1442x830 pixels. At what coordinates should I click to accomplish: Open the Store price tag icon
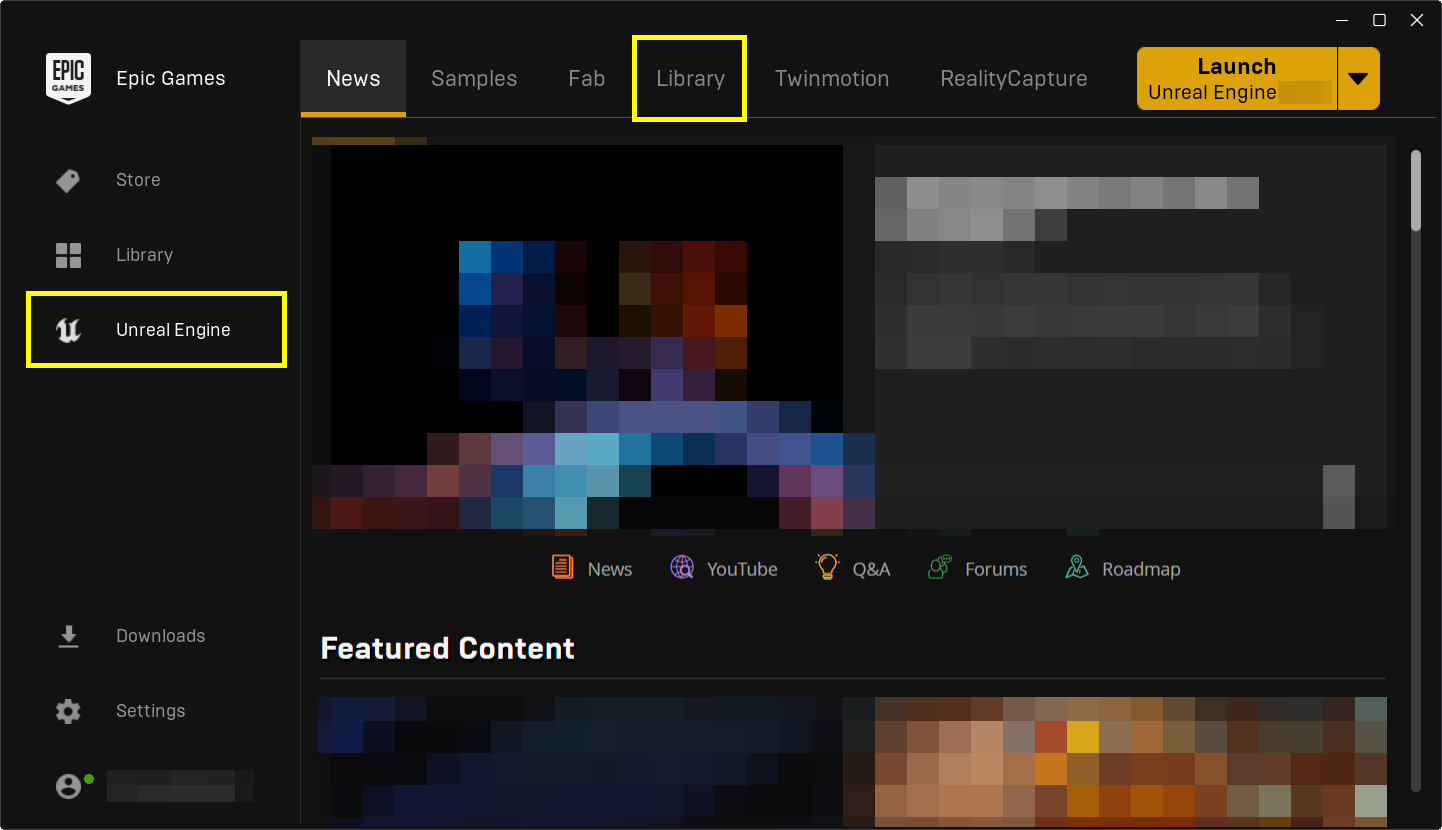tap(68, 180)
